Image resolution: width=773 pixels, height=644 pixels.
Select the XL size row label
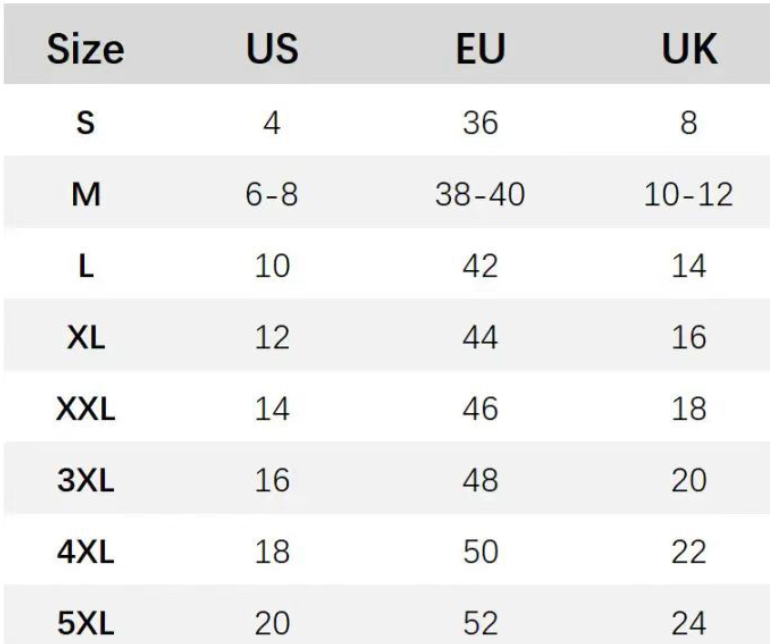(x=86, y=337)
